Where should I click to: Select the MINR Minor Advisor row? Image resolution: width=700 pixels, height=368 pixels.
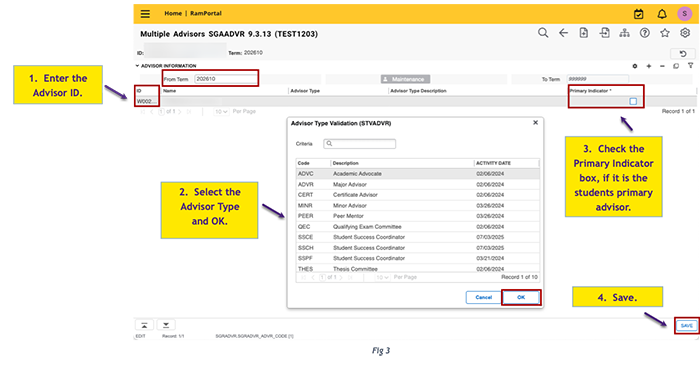417,205
